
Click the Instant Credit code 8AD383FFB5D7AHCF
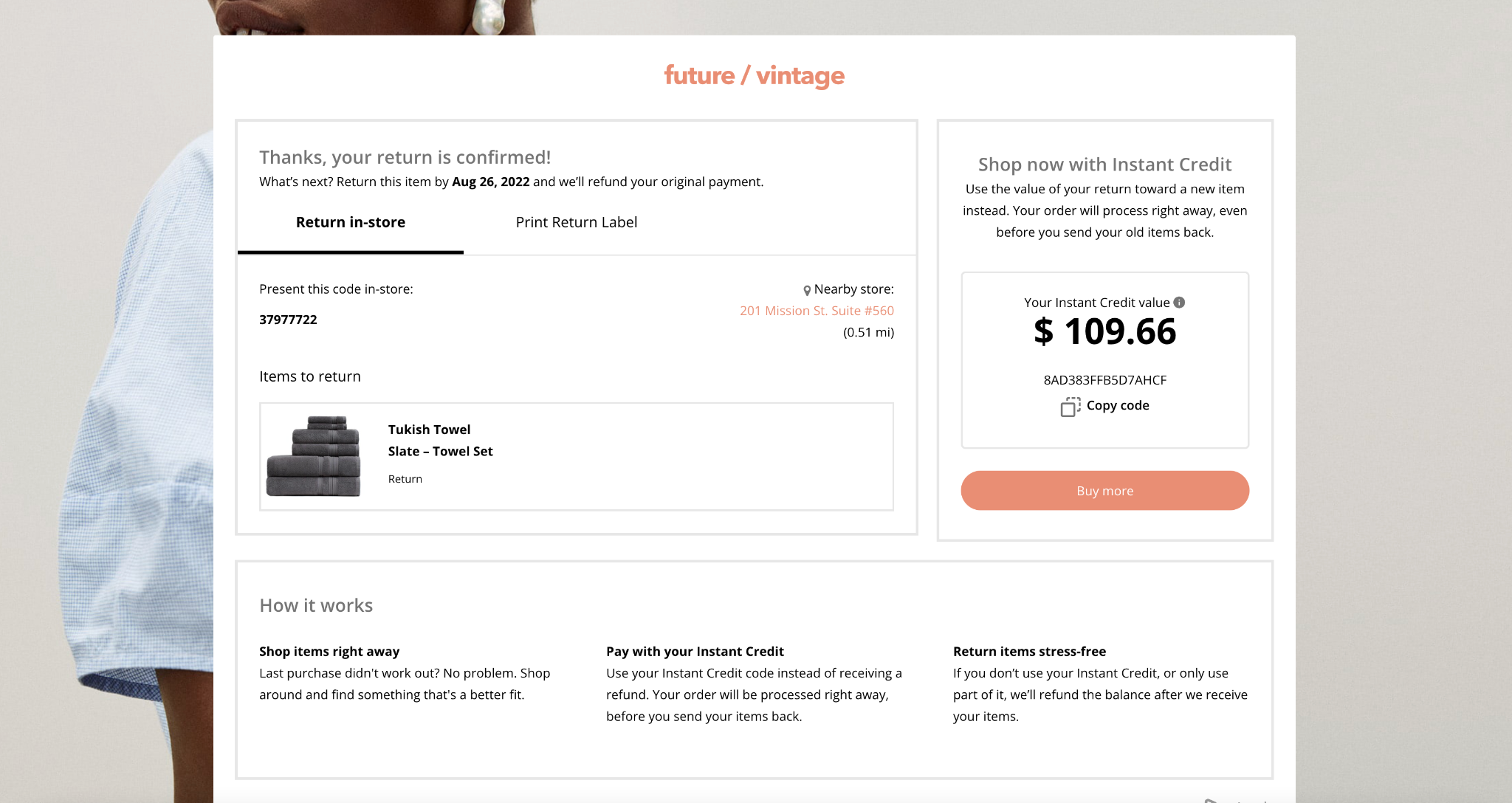pyautogui.click(x=1104, y=380)
